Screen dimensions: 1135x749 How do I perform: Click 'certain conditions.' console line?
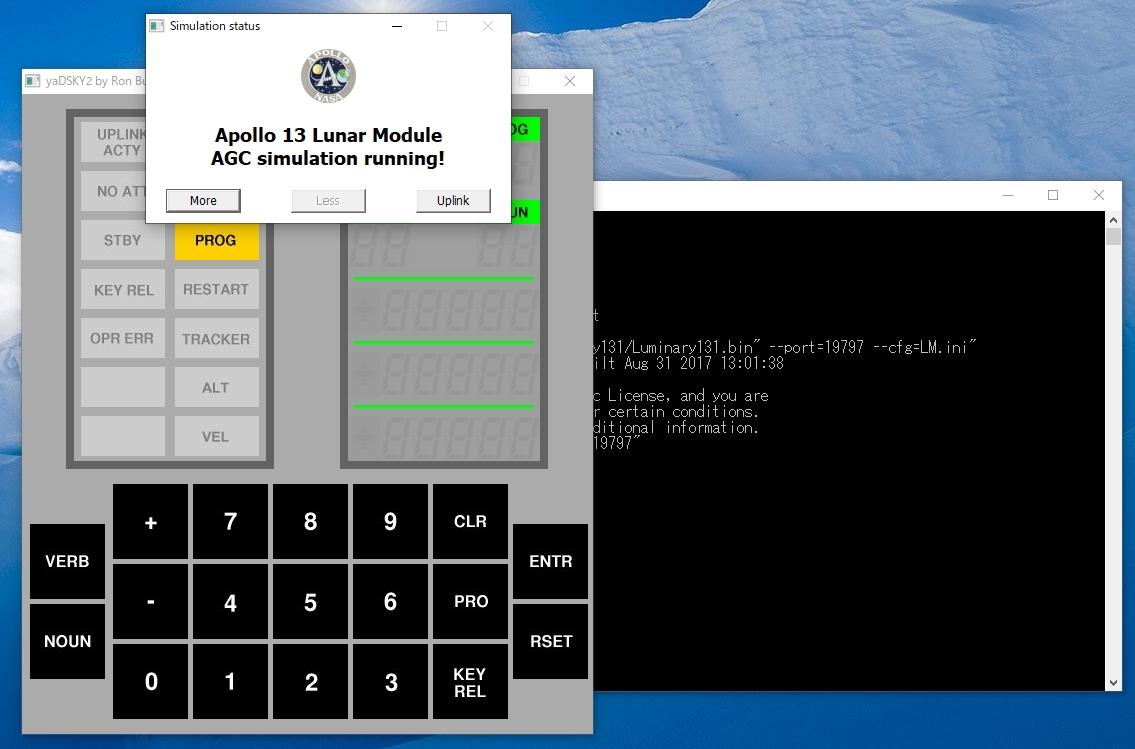click(x=683, y=412)
